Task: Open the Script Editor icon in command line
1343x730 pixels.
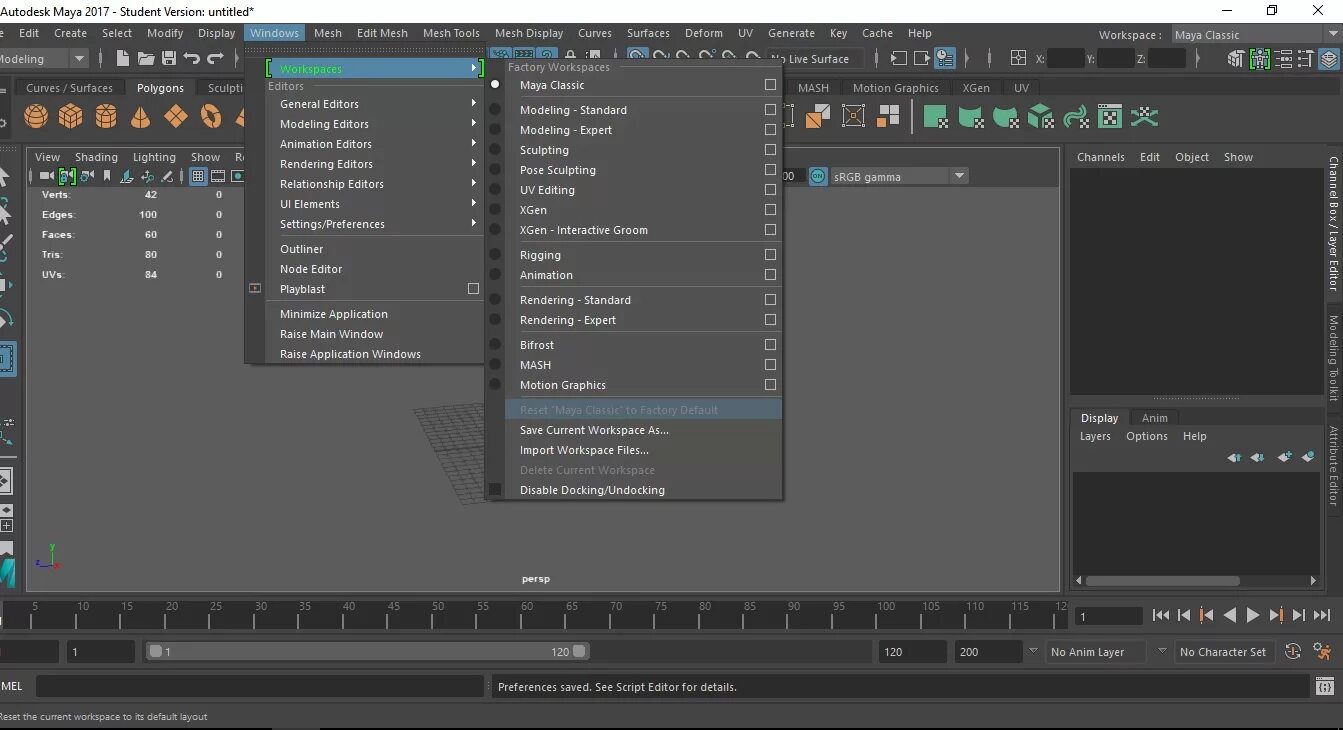Action: pos(1326,686)
